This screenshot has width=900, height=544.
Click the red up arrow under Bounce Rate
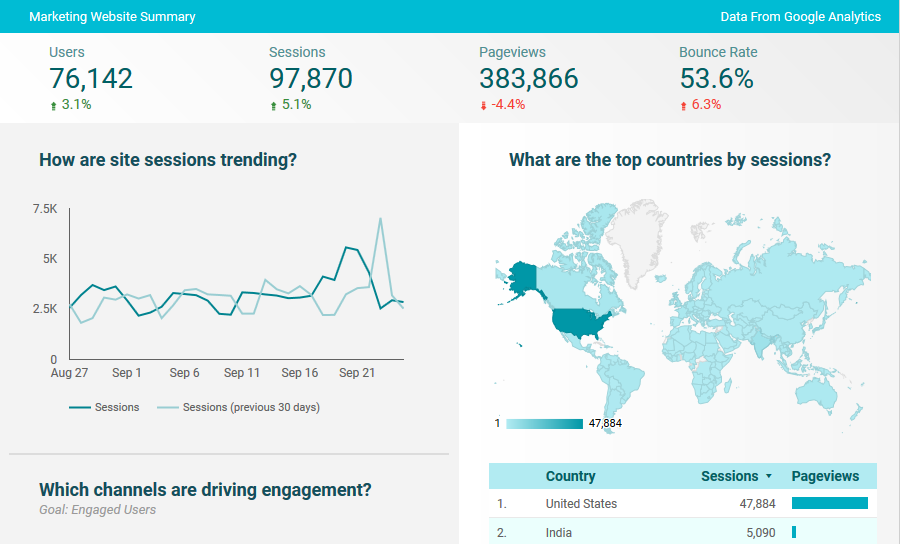click(x=683, y=105)
